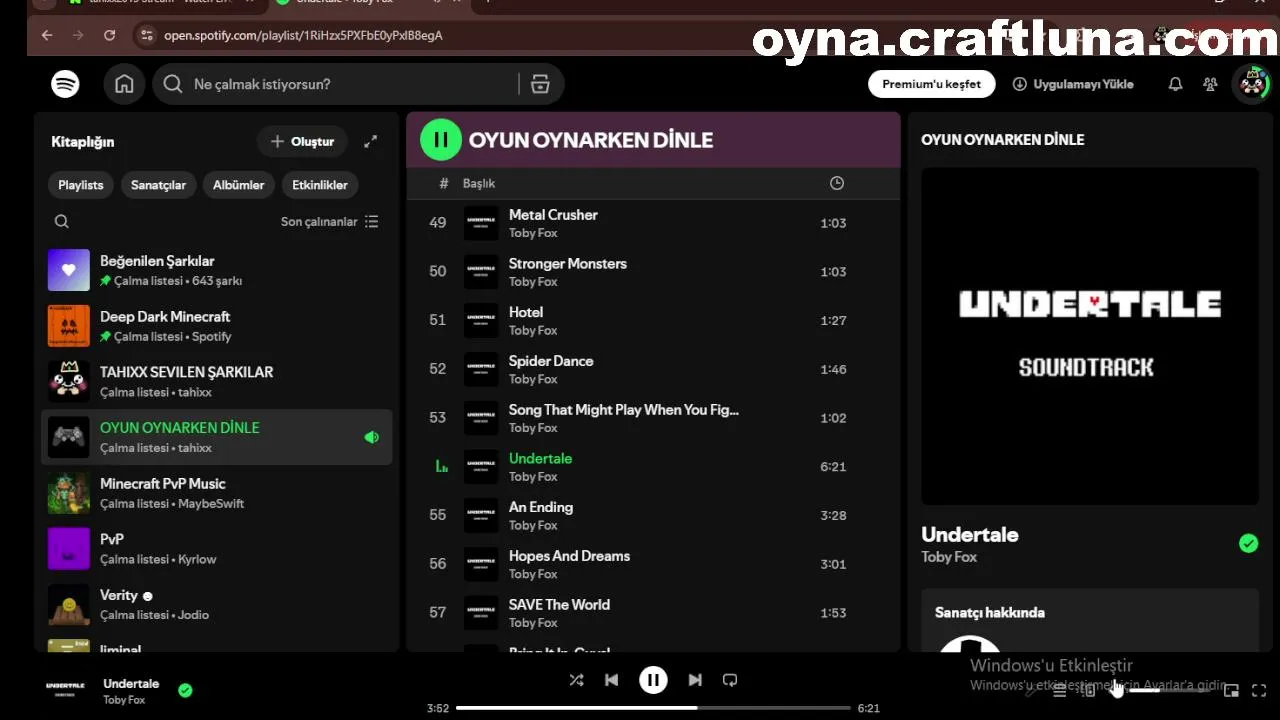View site information icon in address bar
Screen dimensions: 1280x720
(x=146, y=35)
